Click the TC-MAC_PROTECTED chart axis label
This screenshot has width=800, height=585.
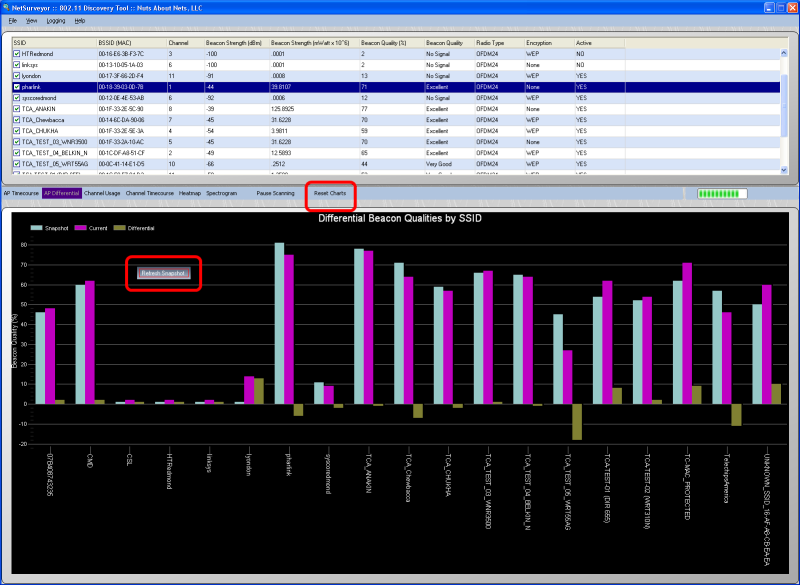tap(687, 487)
